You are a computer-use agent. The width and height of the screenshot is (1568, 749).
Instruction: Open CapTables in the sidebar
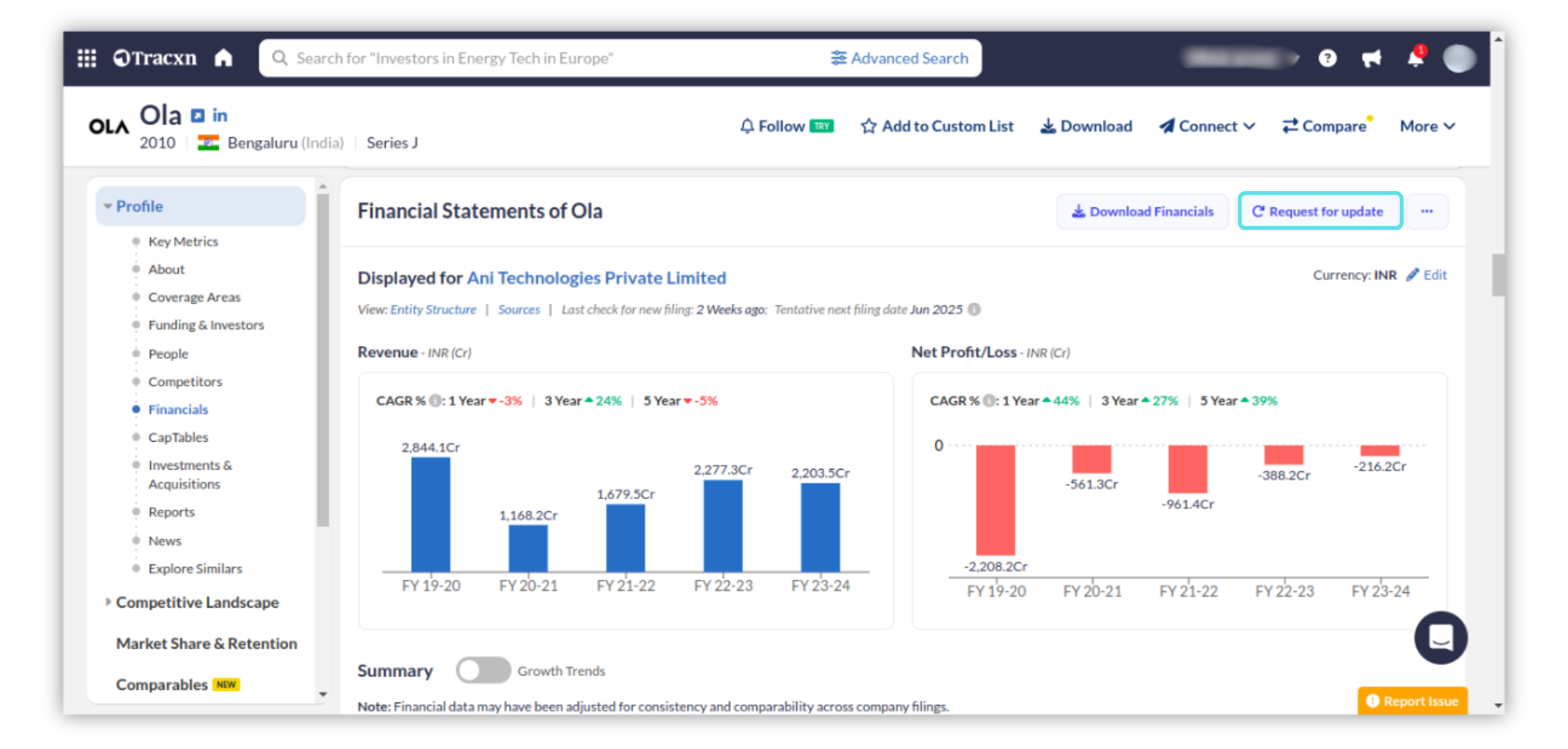pyautogui.click(x=178, y=437)
